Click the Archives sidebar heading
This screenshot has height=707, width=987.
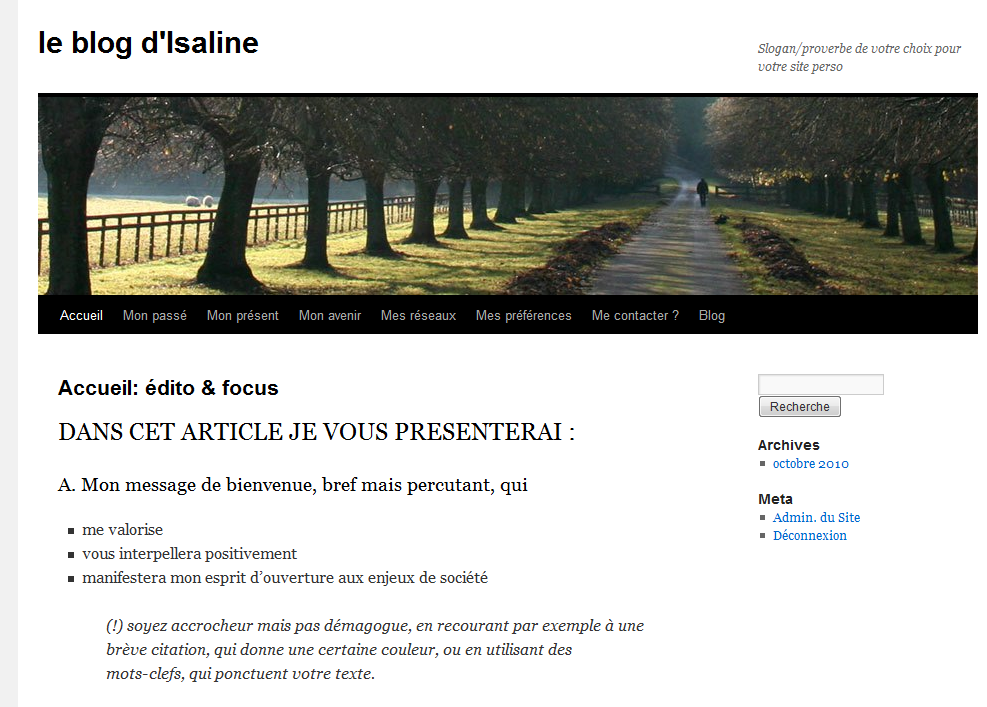(789, 445)
